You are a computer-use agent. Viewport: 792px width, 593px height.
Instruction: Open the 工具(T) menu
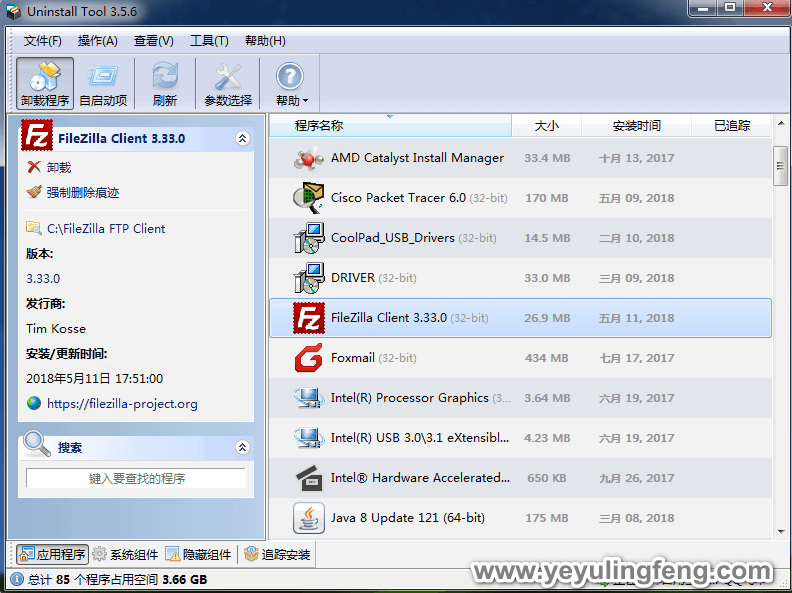(209, 41)
